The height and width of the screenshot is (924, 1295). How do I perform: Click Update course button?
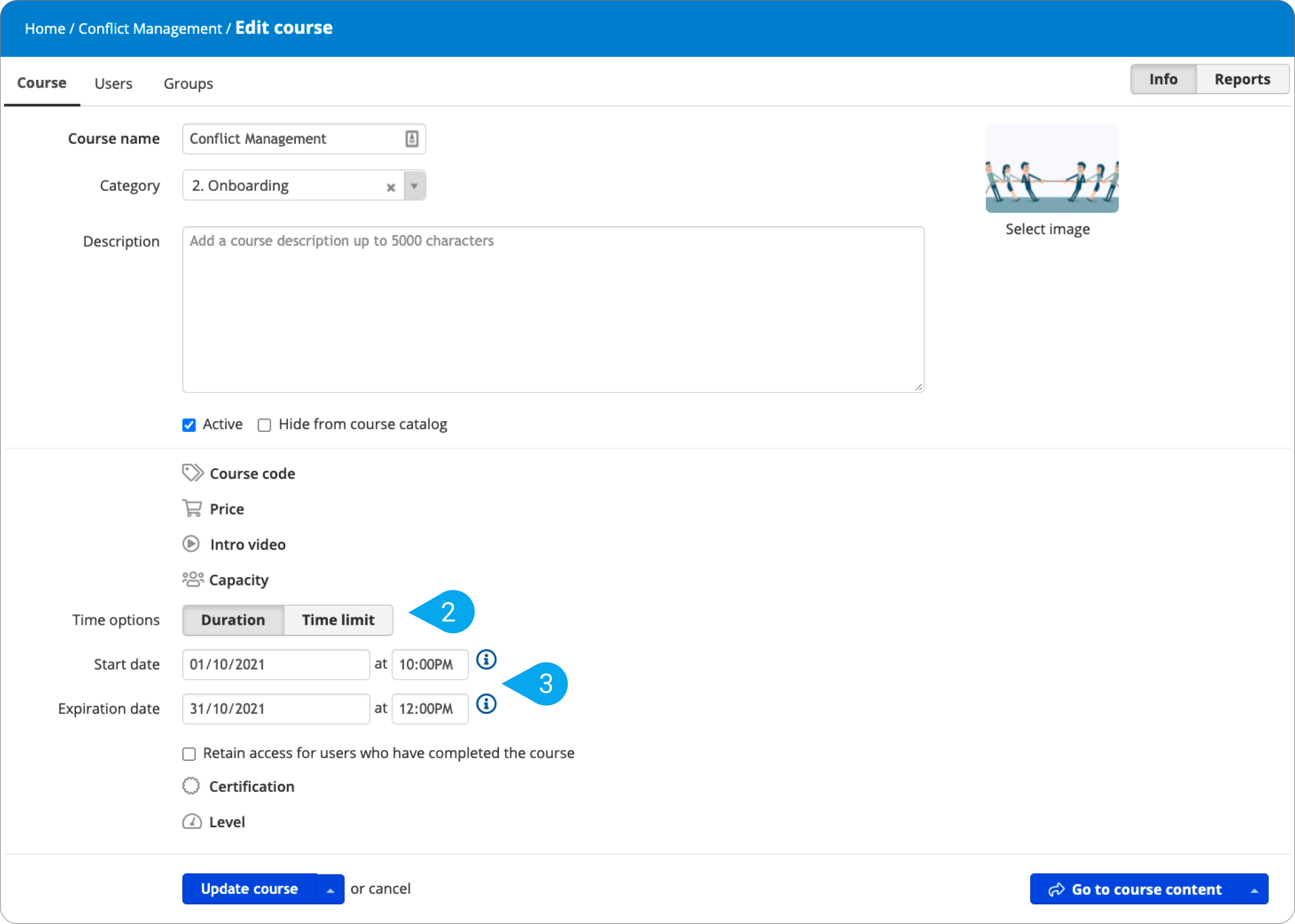pos(249,887)
